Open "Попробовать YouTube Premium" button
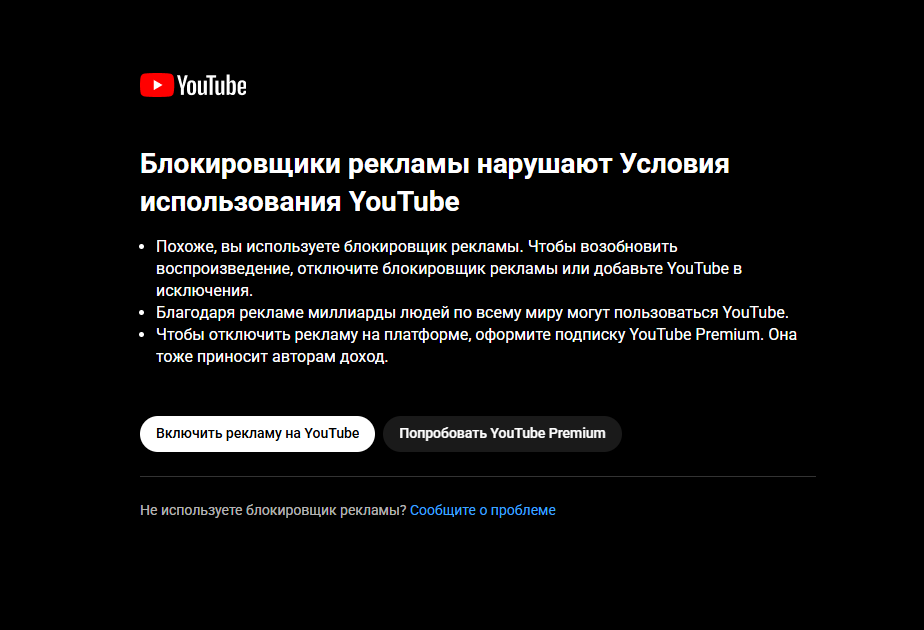The image size is (924, 630). pyautogui.click(x=502, y=434)
